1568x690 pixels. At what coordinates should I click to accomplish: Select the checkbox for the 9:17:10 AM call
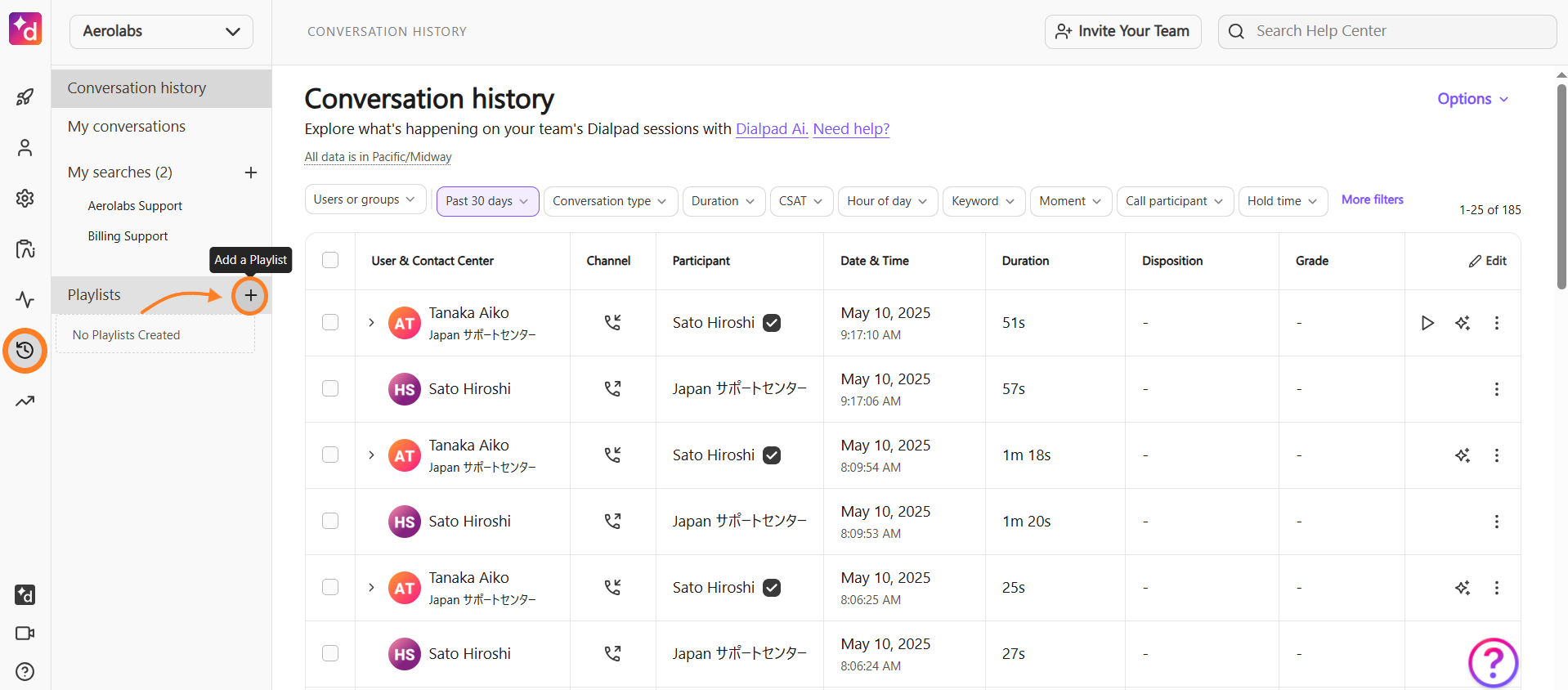(x=330, y=322)
